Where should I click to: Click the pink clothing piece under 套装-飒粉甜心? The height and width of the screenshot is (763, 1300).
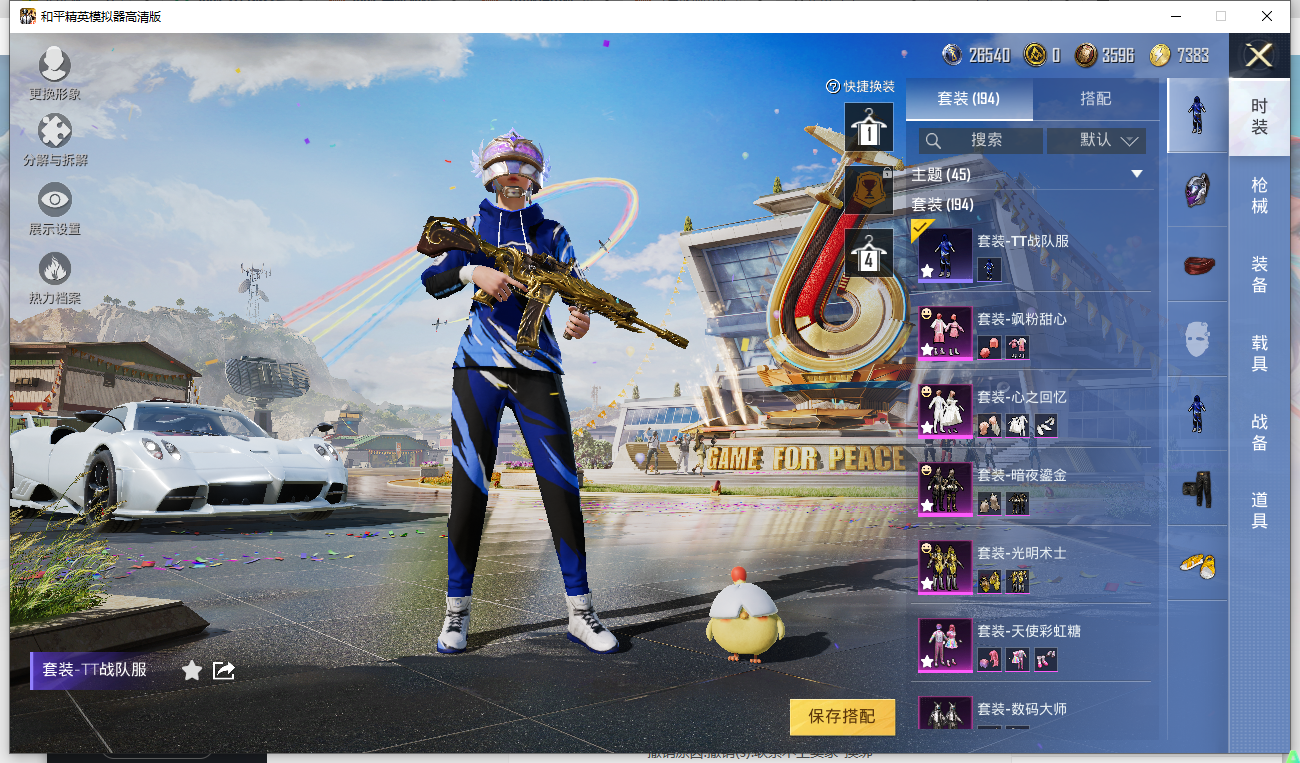[1018, 347]
